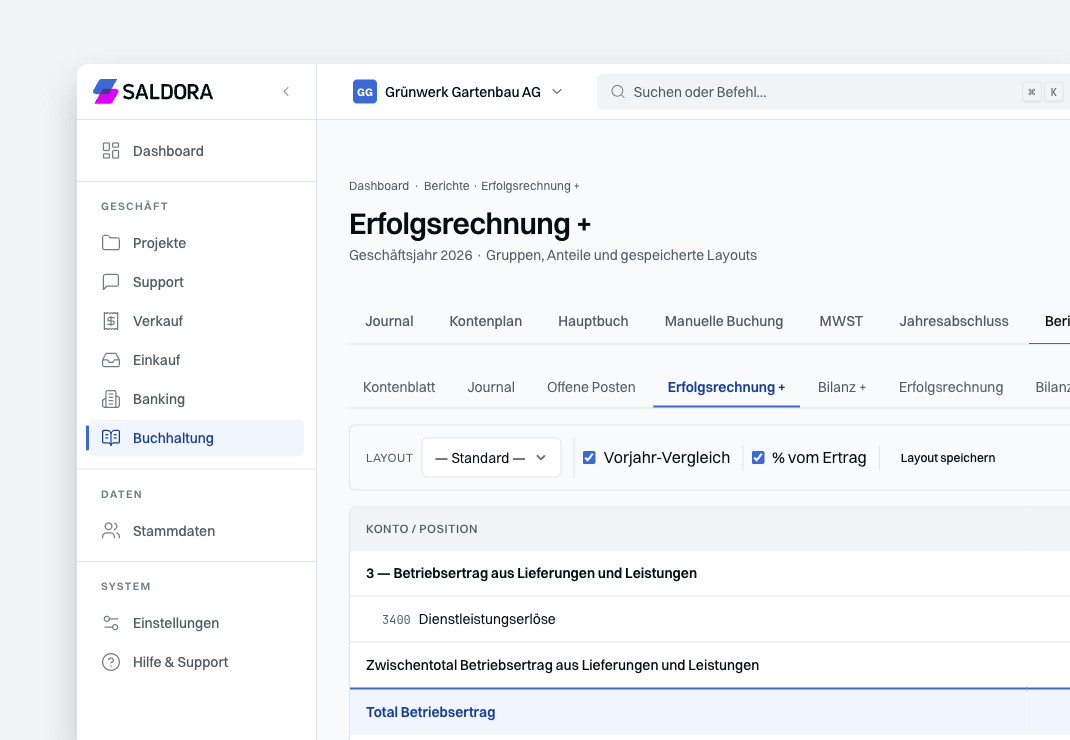Click the search magnifier icon
1070x740 pixels.
coord(618,91)
